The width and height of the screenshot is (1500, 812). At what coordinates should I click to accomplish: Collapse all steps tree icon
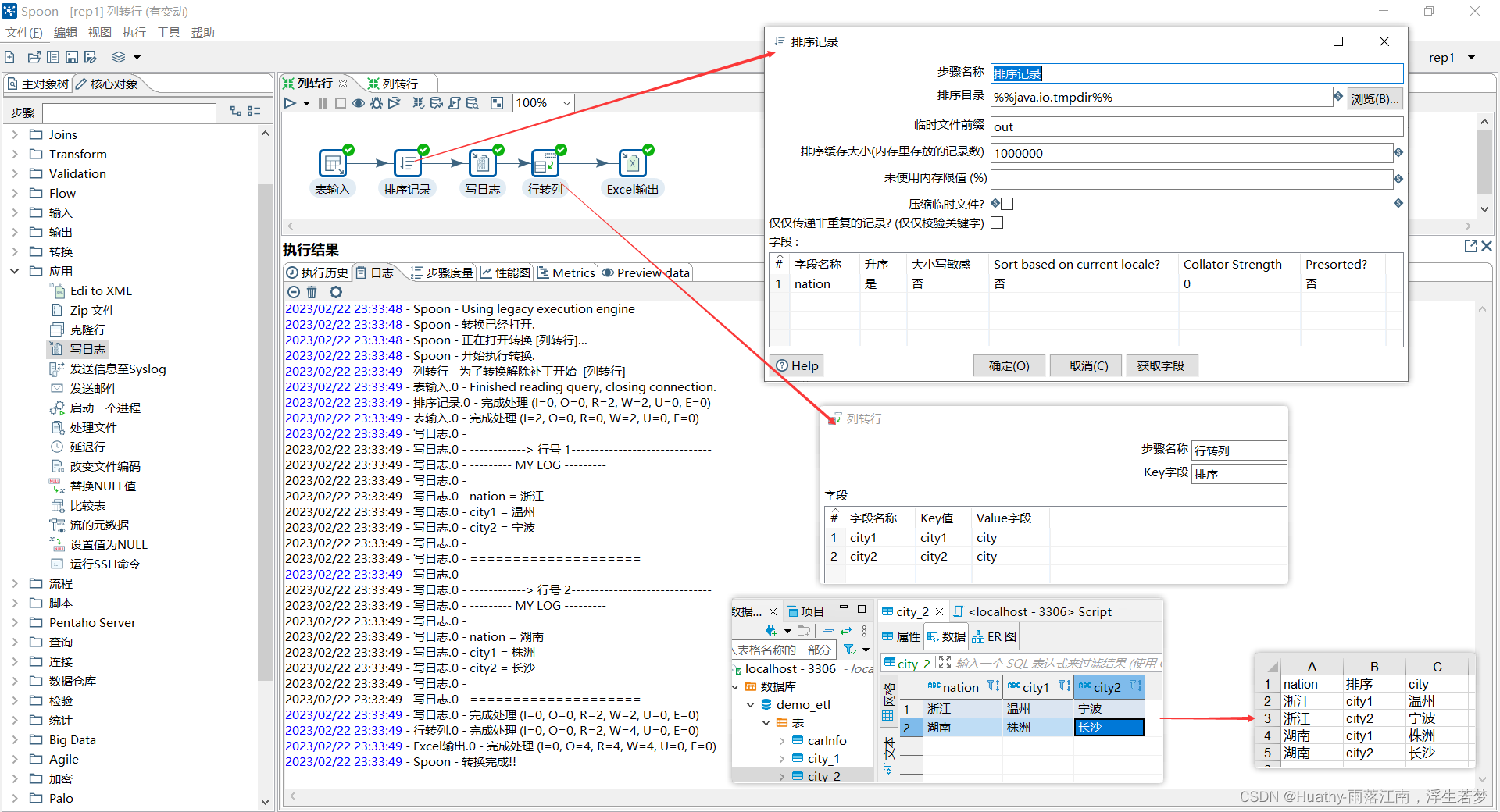pyautogui.click(x=254, y=112)
